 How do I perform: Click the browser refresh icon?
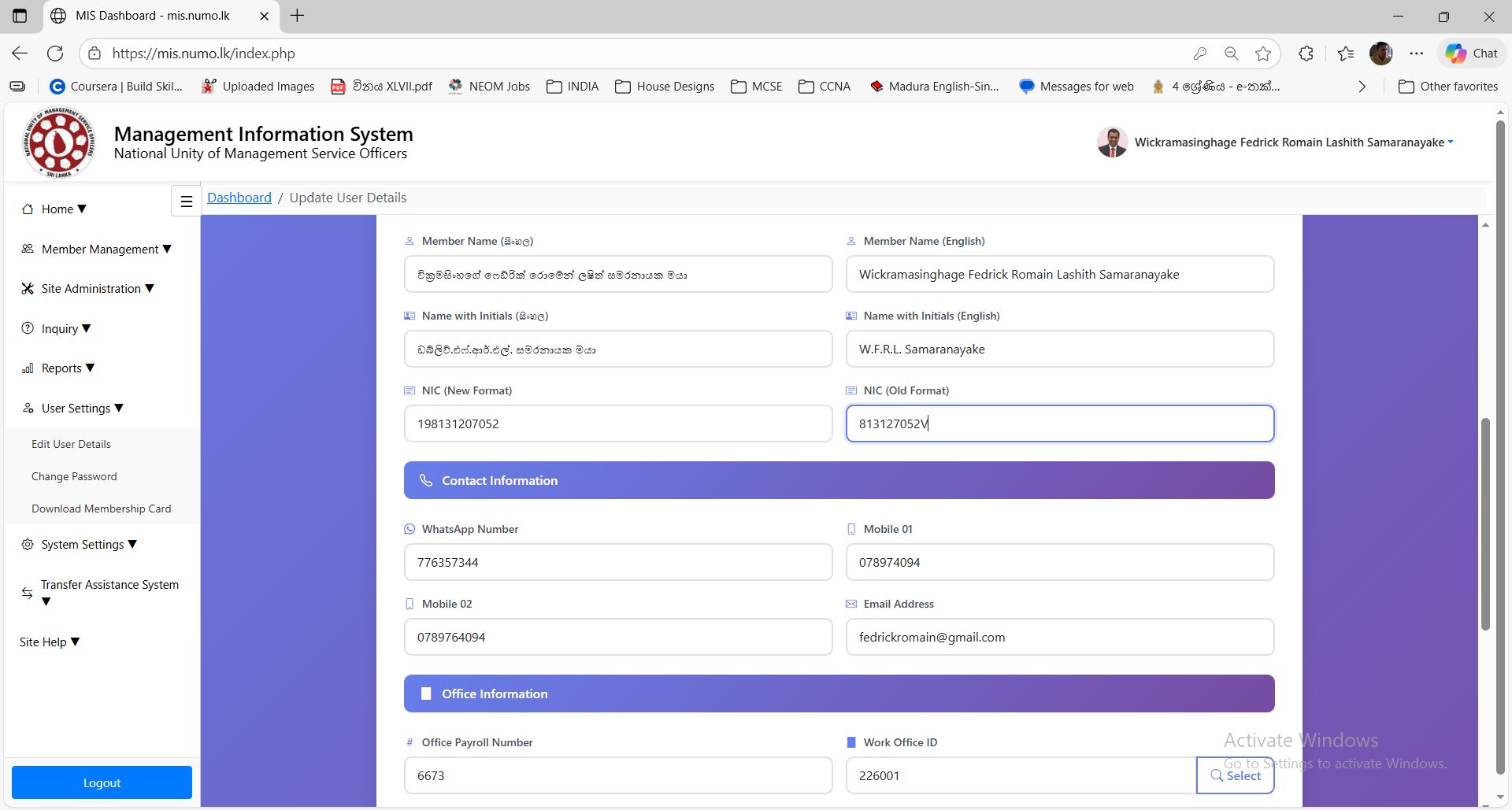[x=55, y=54]
